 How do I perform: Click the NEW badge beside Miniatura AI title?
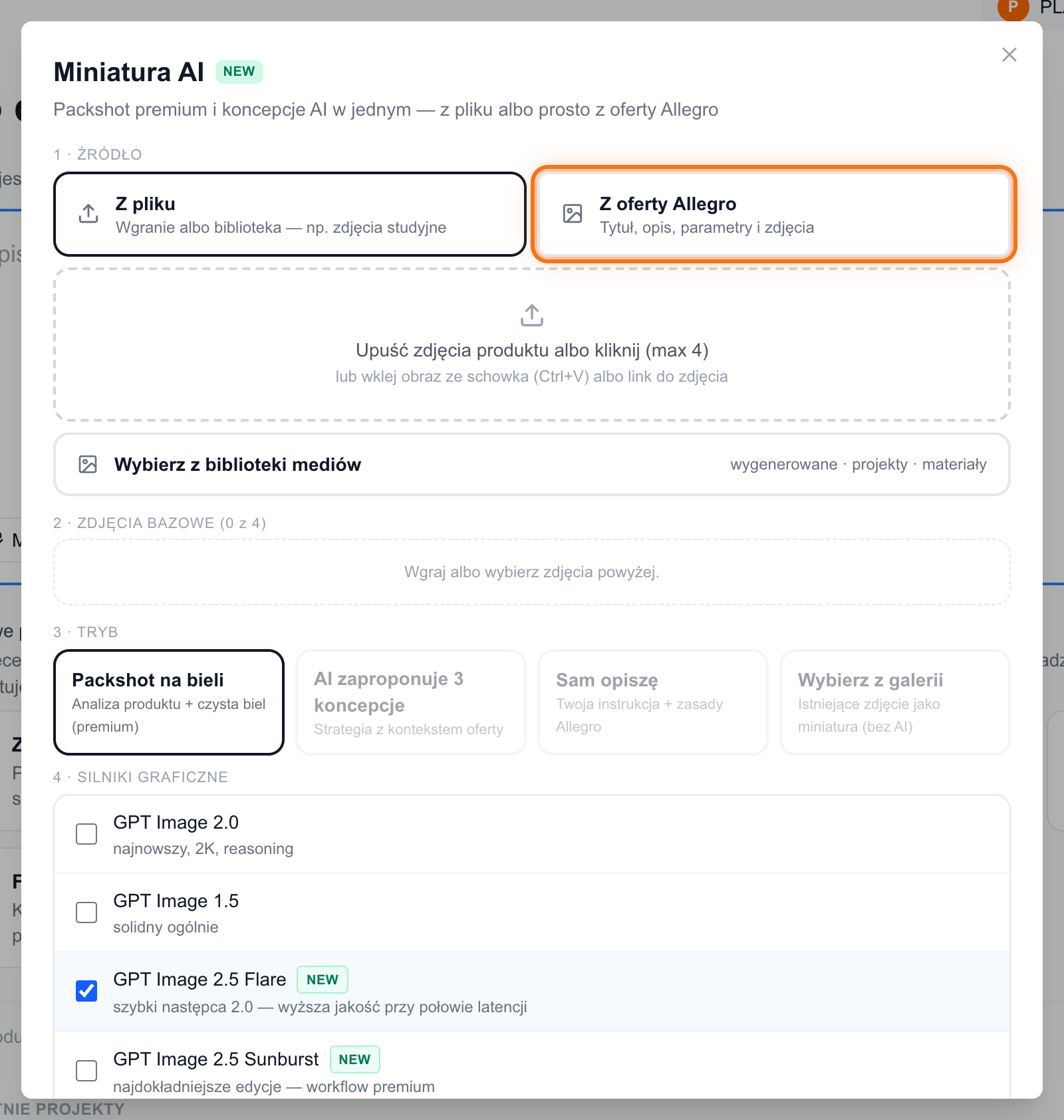(239, 72)
